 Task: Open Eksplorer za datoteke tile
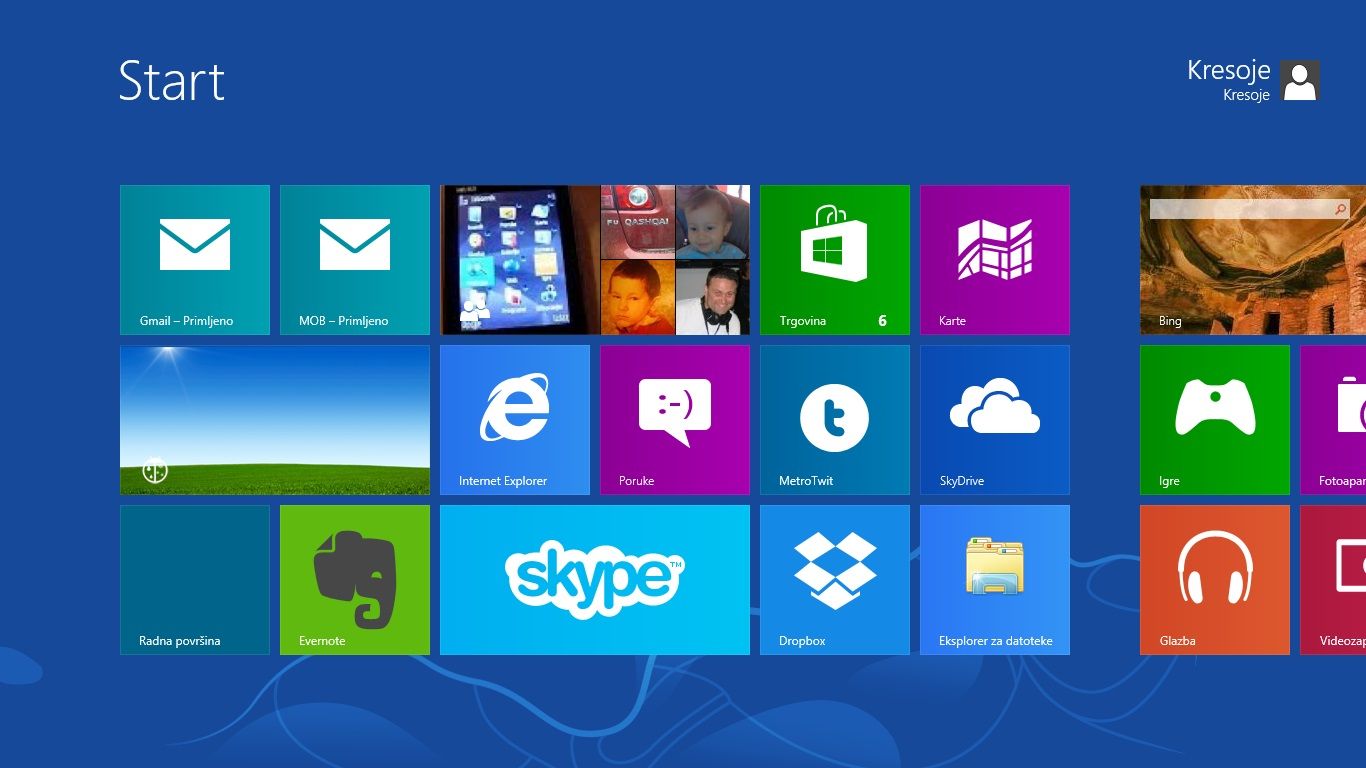pos(995,580)
